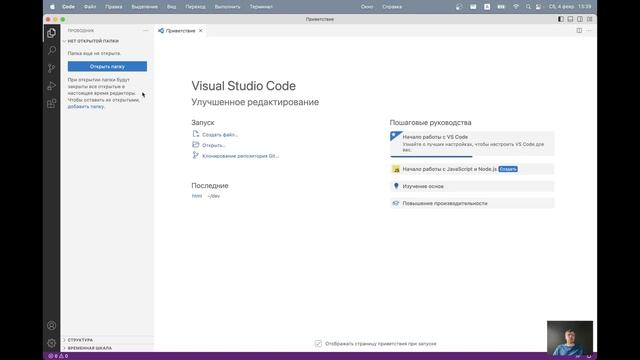Click the VS Code icon on the Приветствие tab
640x360 pixels.
[161, 31]
